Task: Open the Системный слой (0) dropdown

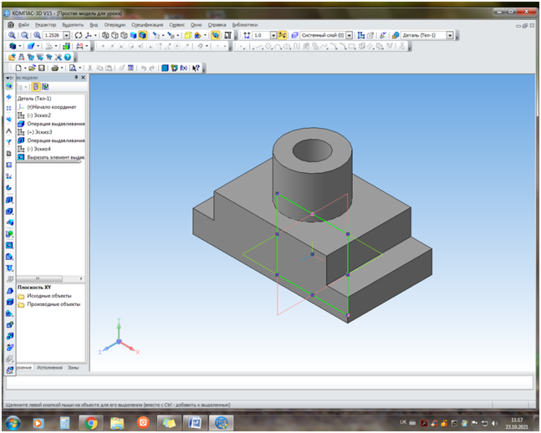Action: coord(349,35)
